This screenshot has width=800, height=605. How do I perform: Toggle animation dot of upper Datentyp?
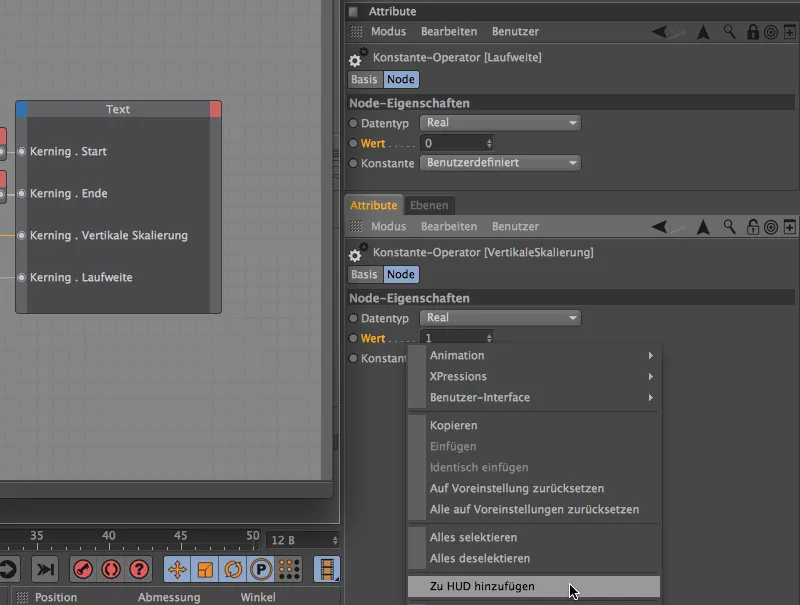353,123
